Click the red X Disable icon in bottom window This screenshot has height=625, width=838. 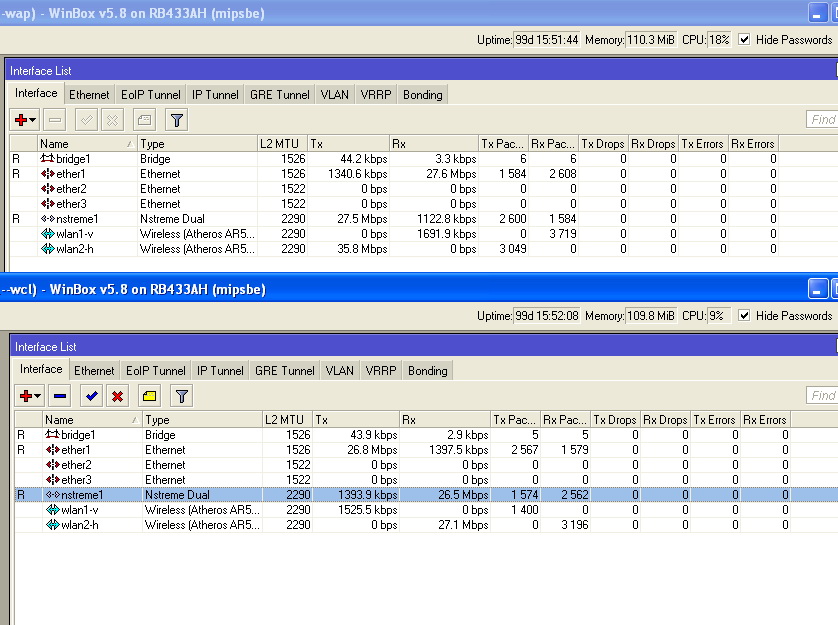click(118, 396)
